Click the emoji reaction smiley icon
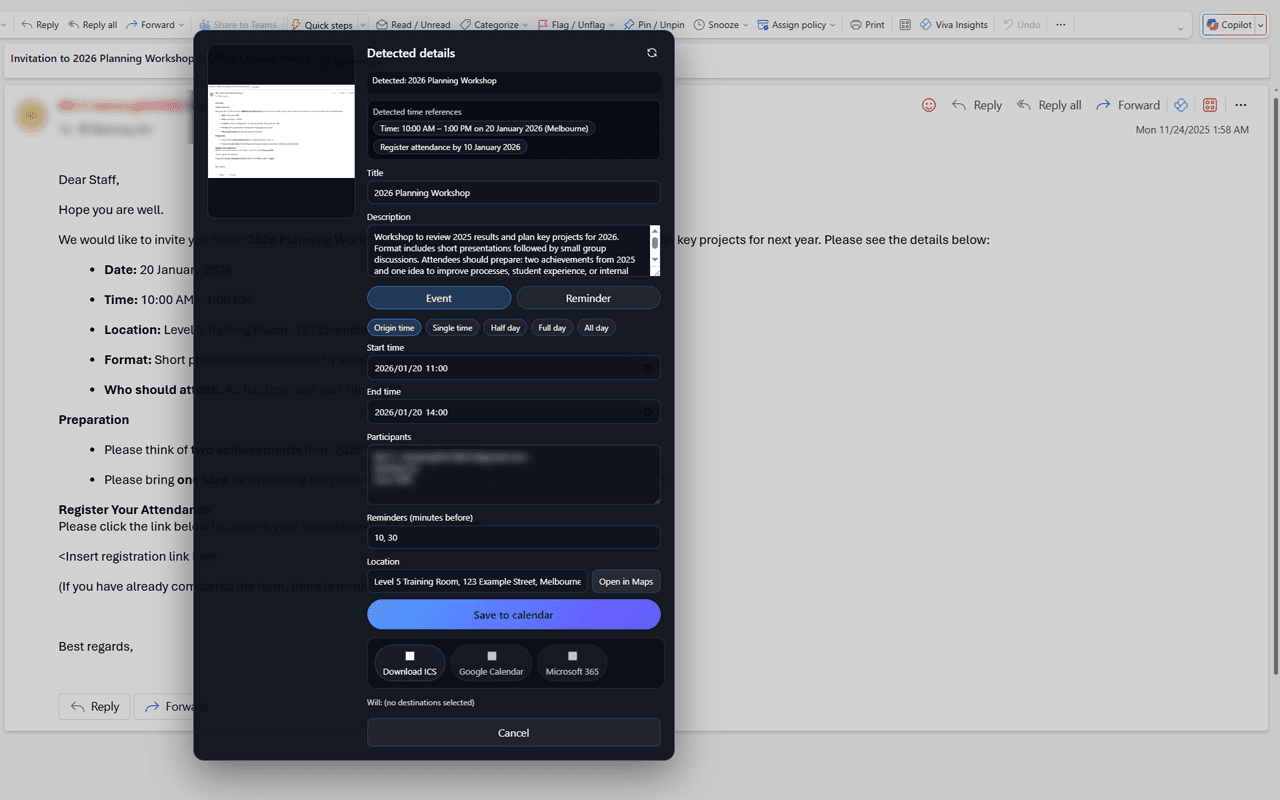The height and width of the screenshot is (800, 1280). click(x=929, y=105)
